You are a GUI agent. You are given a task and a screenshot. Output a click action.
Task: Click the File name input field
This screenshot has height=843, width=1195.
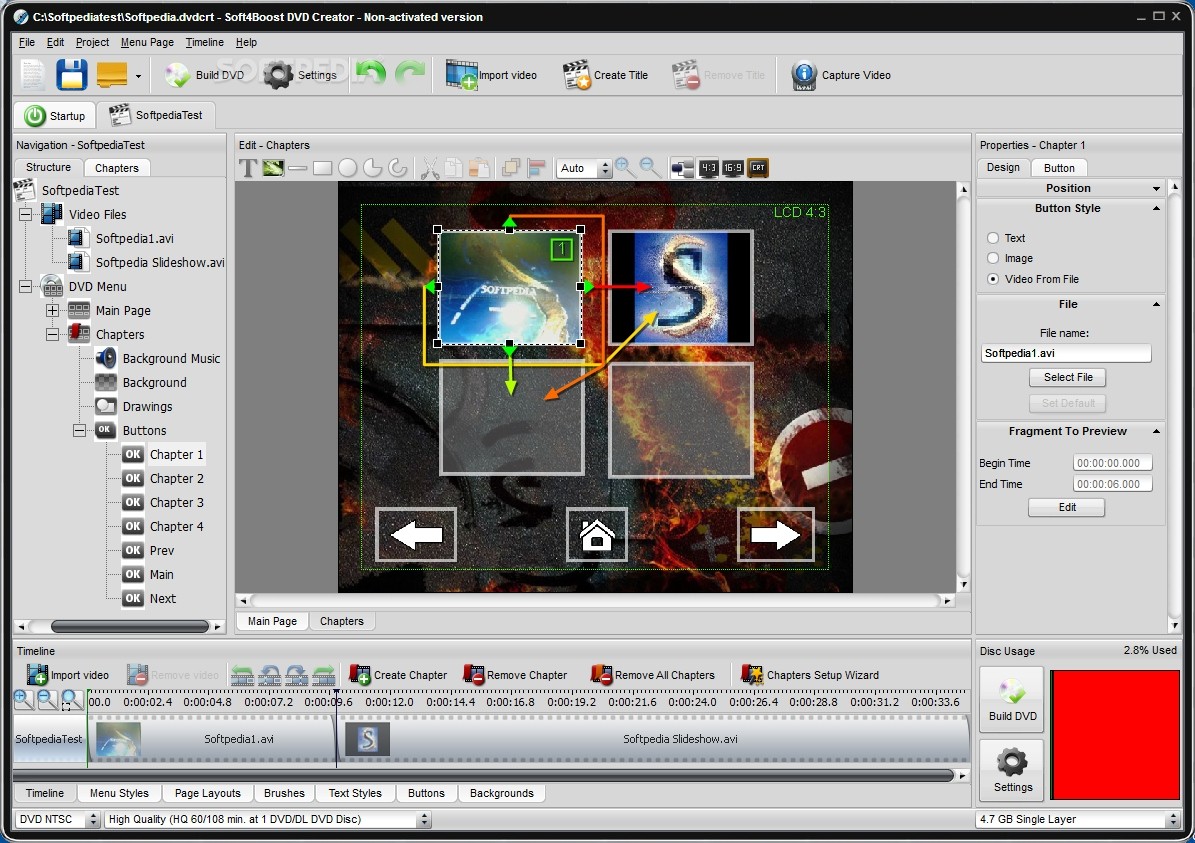[1065, 354]
